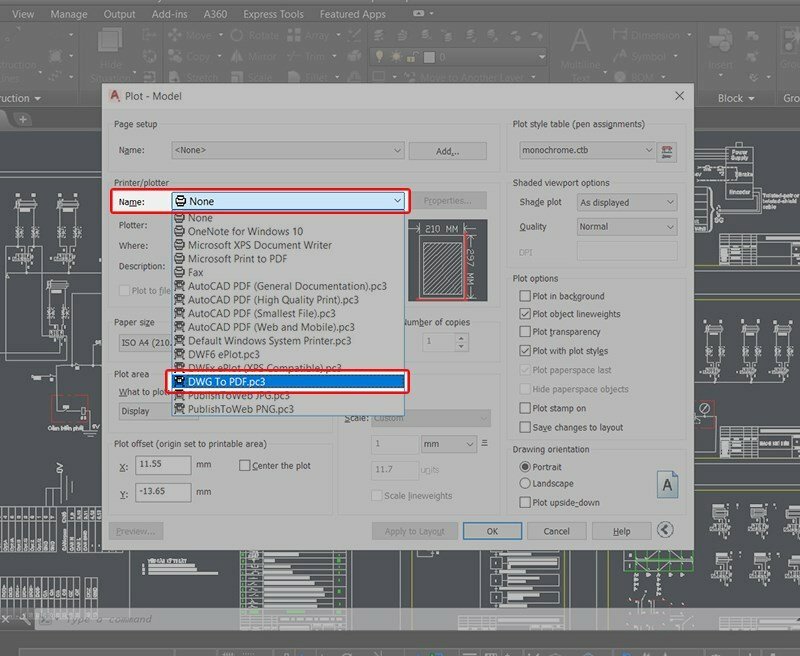Increase number of copies with the stepper
The width and height of the screenshot is (800, 656).
pos(462,336)
